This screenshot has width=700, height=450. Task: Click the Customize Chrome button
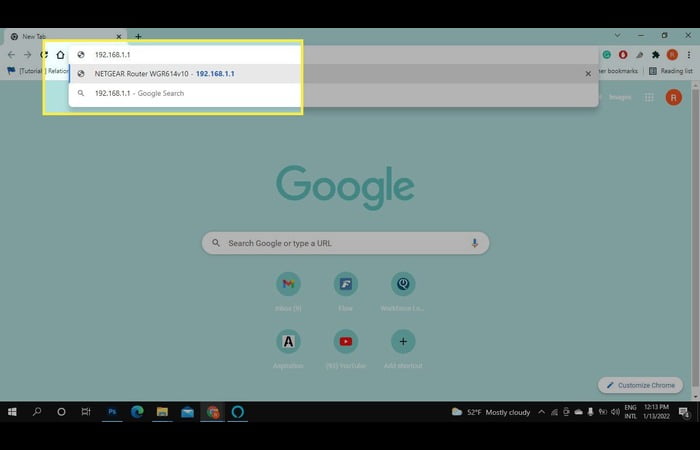point(640,385)
